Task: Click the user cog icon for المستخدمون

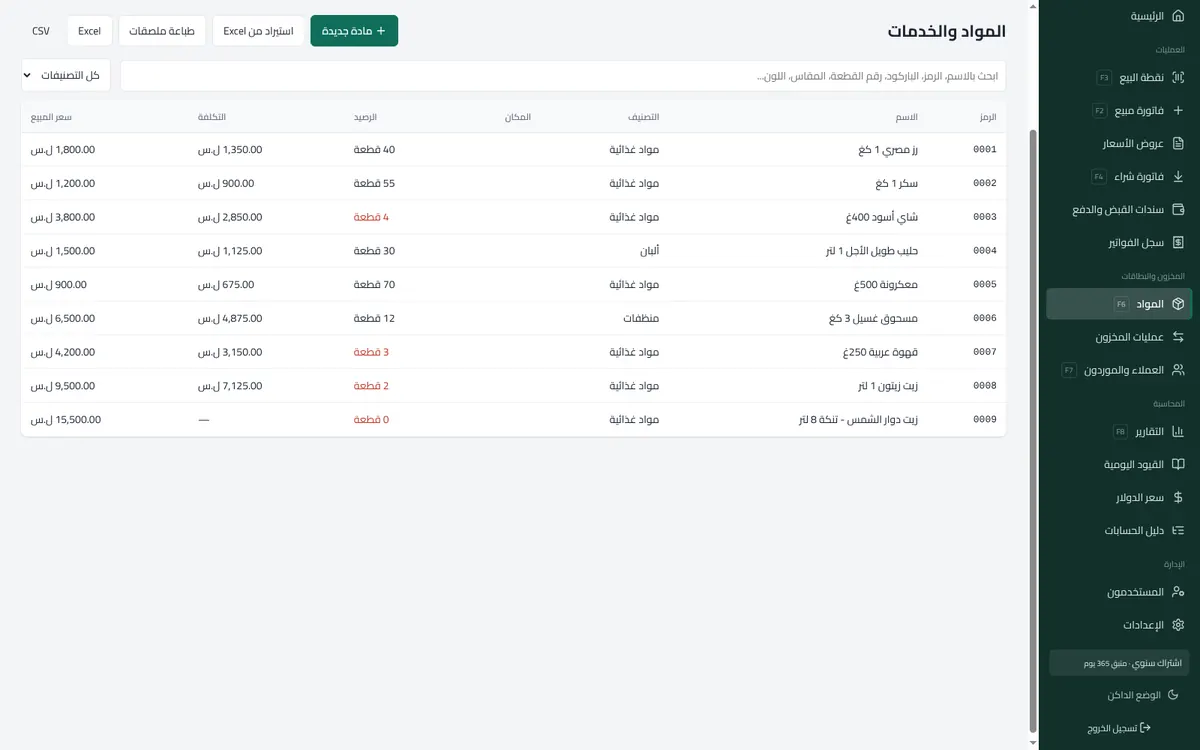Action: (x=1178, y=591)
